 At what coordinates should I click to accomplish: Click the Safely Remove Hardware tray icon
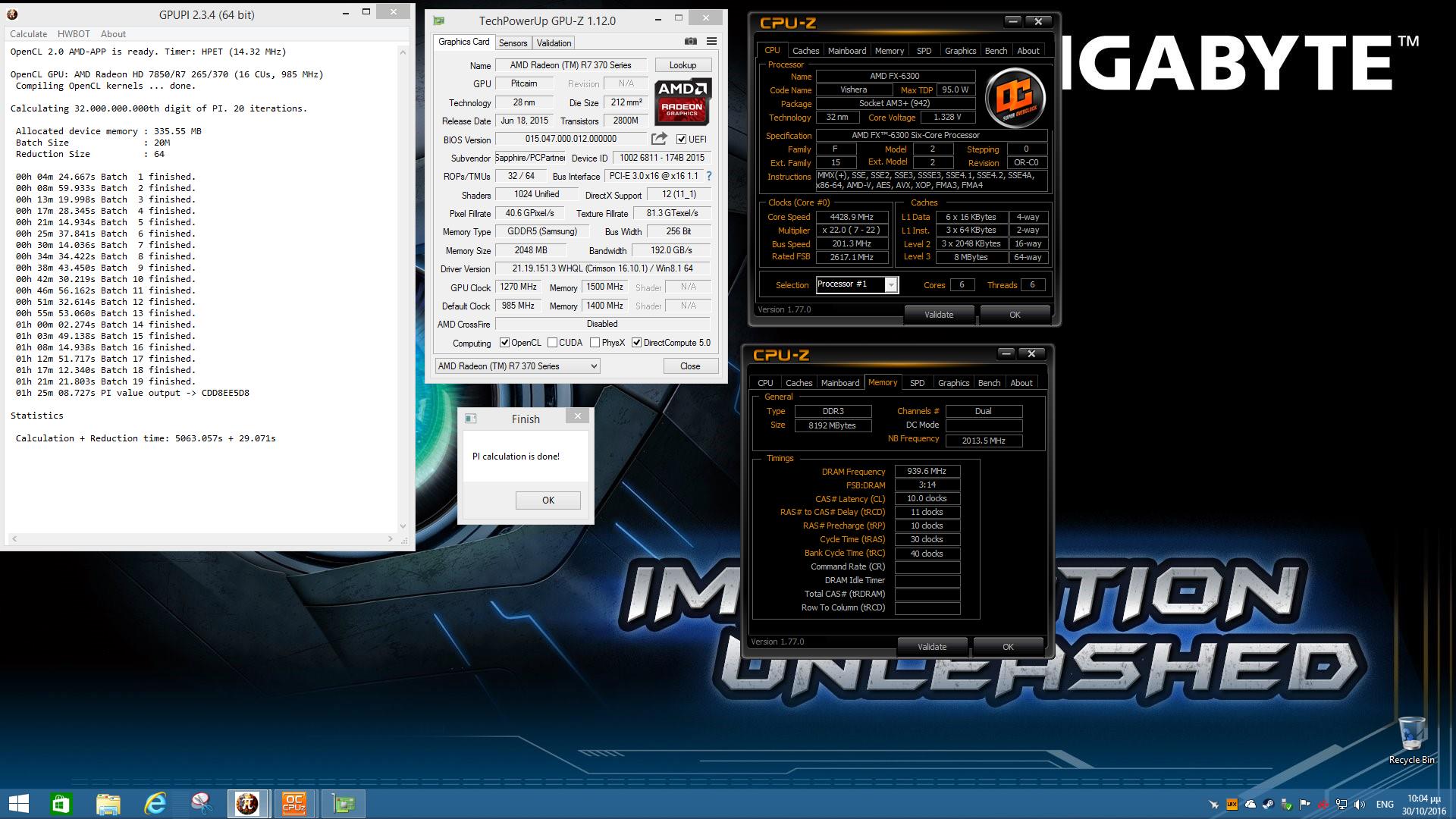1286,805
